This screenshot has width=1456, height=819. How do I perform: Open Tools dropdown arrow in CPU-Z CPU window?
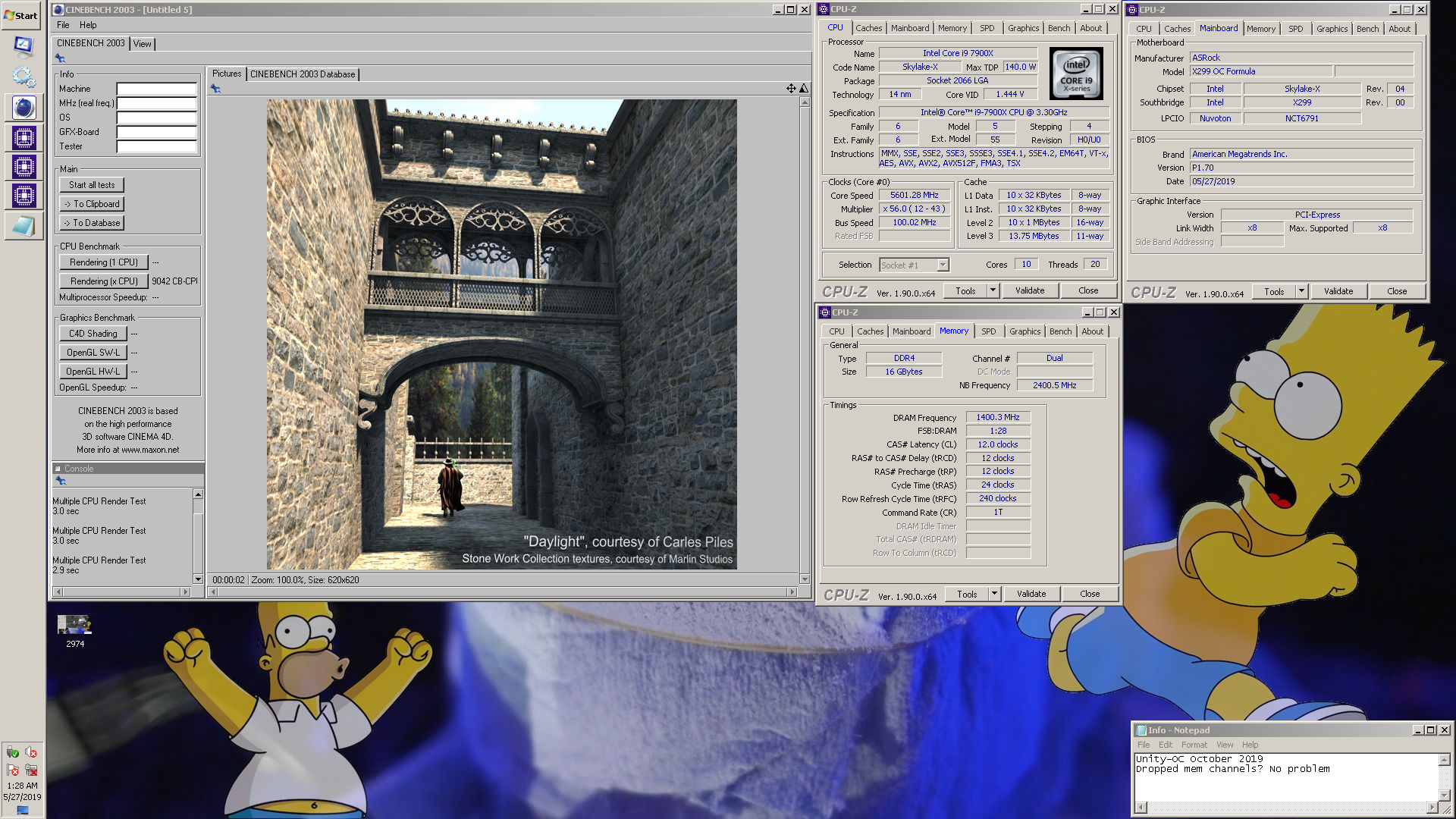tap(992, 290)
